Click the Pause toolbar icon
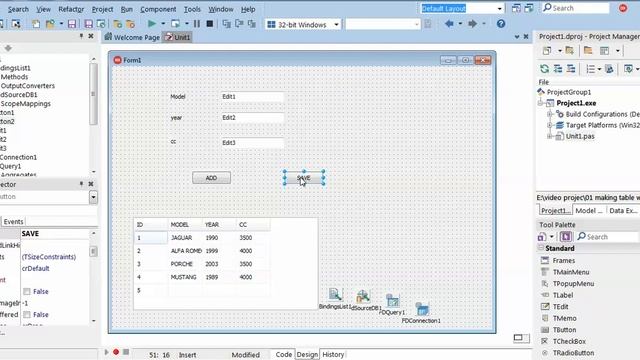This screenshot has height=360, width=640. click(197, 24)
